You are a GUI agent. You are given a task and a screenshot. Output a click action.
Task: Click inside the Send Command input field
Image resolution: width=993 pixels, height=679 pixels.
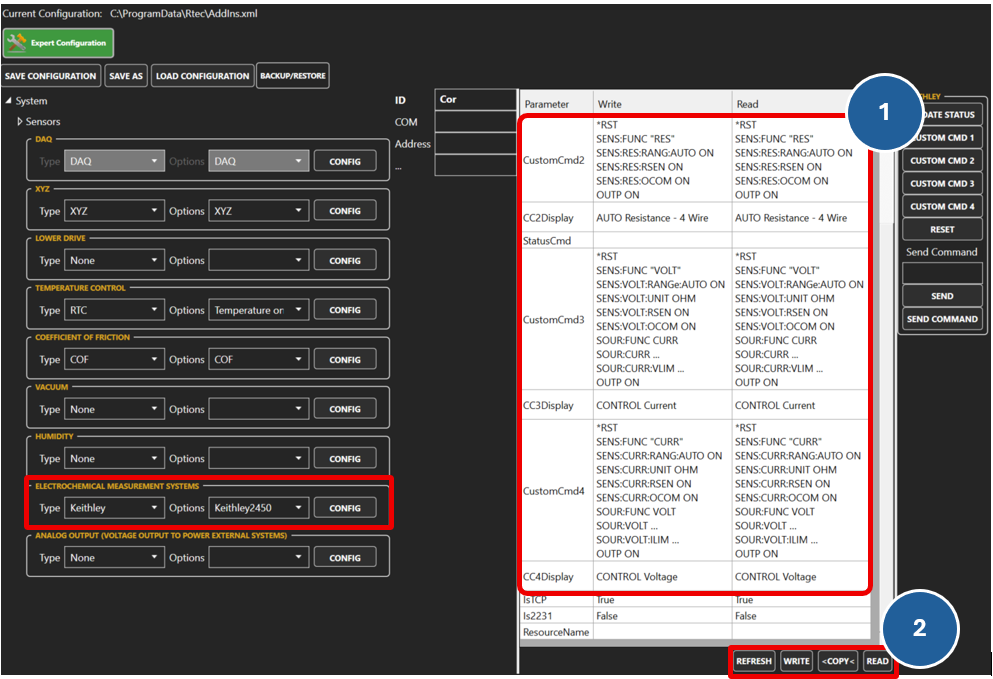[x=941, y=271]
